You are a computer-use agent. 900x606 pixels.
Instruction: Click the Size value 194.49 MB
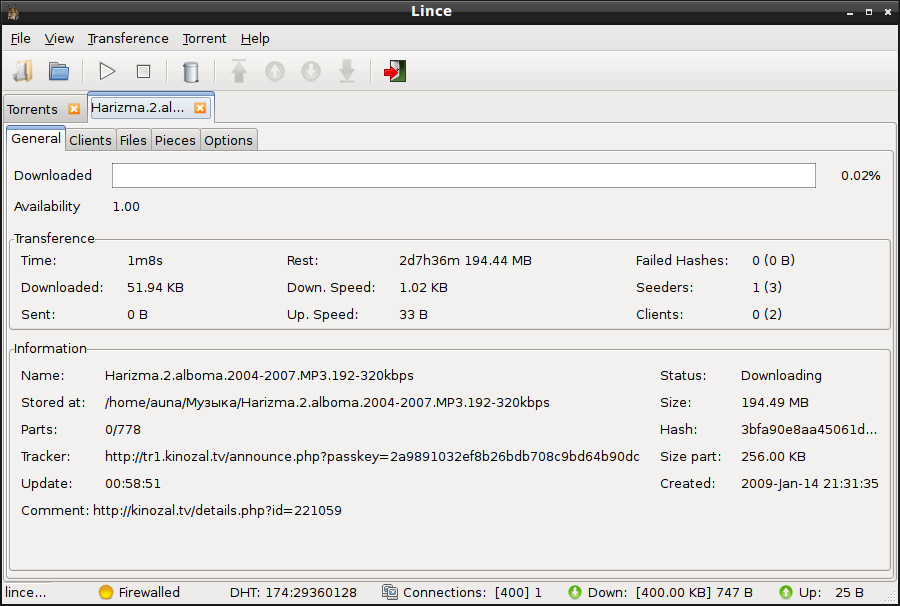pos(775,402)
